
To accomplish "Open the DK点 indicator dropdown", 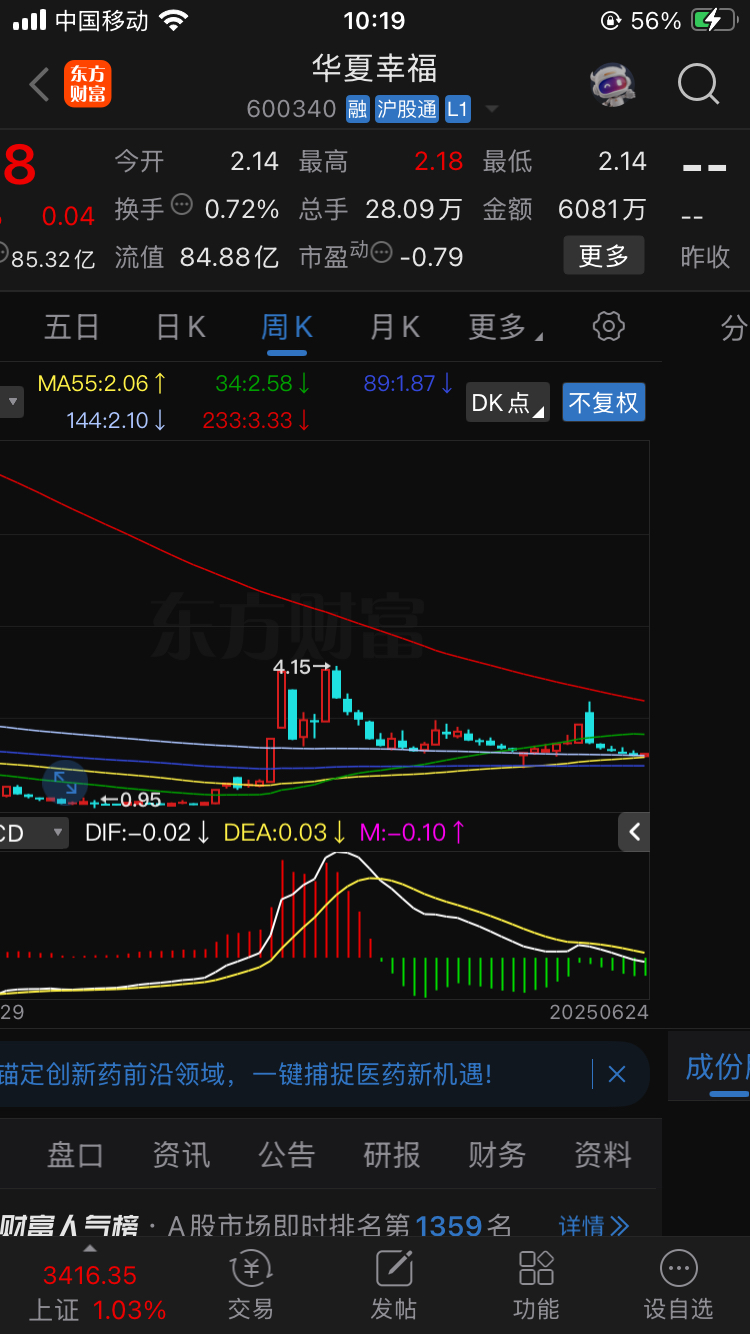I will [x=508, y=403].
